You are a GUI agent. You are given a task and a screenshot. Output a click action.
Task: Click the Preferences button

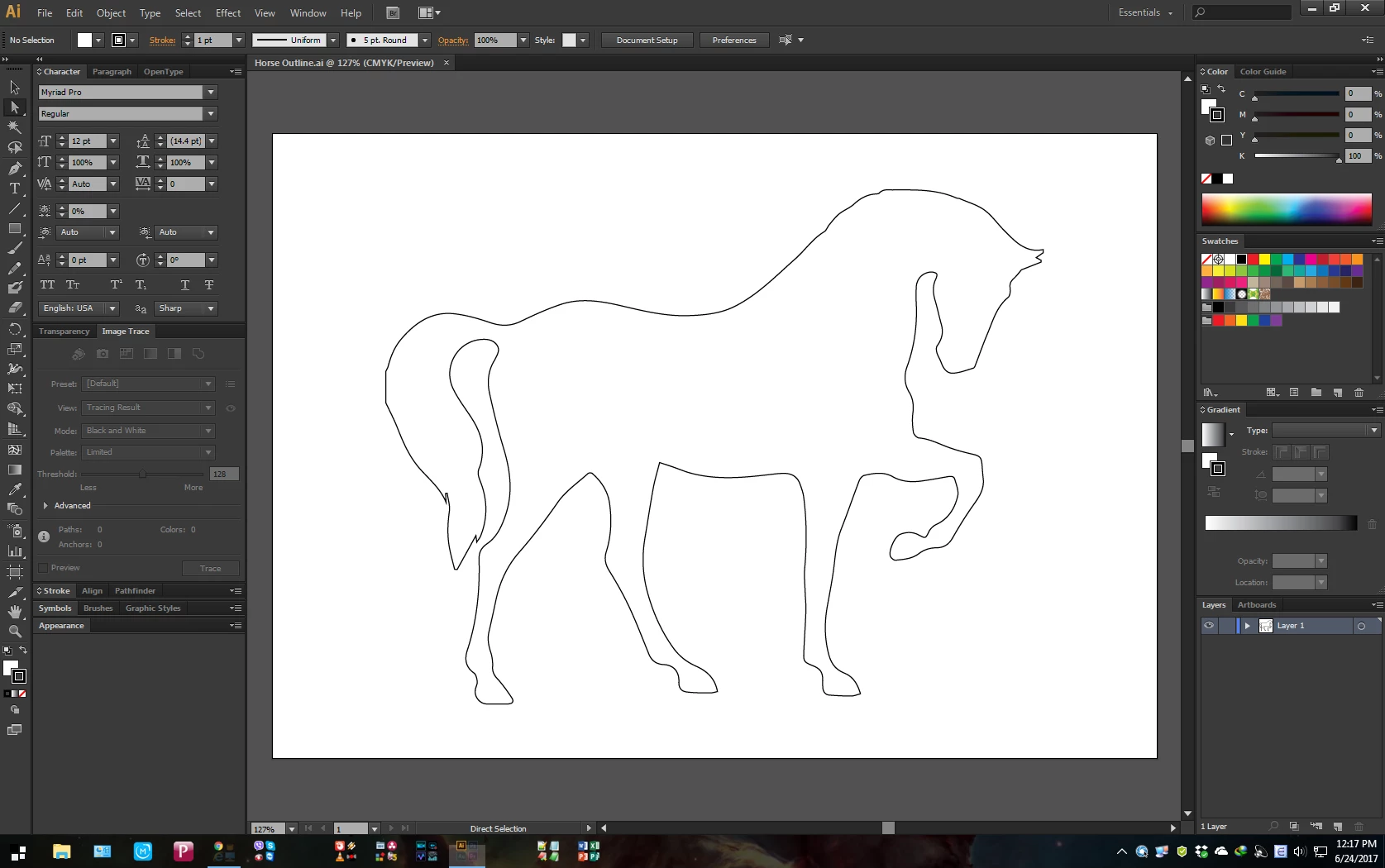[734, 41]
